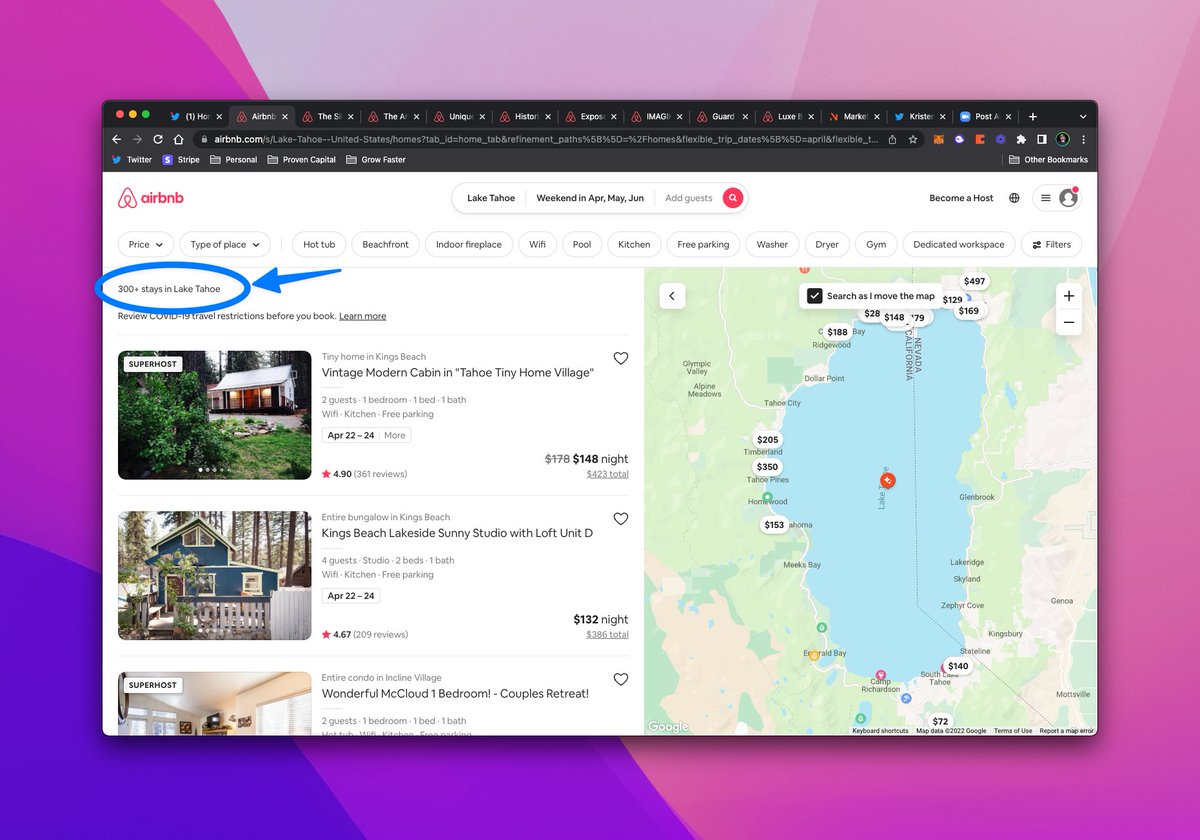Open the hamburger profile menu
1200x840 pixels.
(1057, 198)
